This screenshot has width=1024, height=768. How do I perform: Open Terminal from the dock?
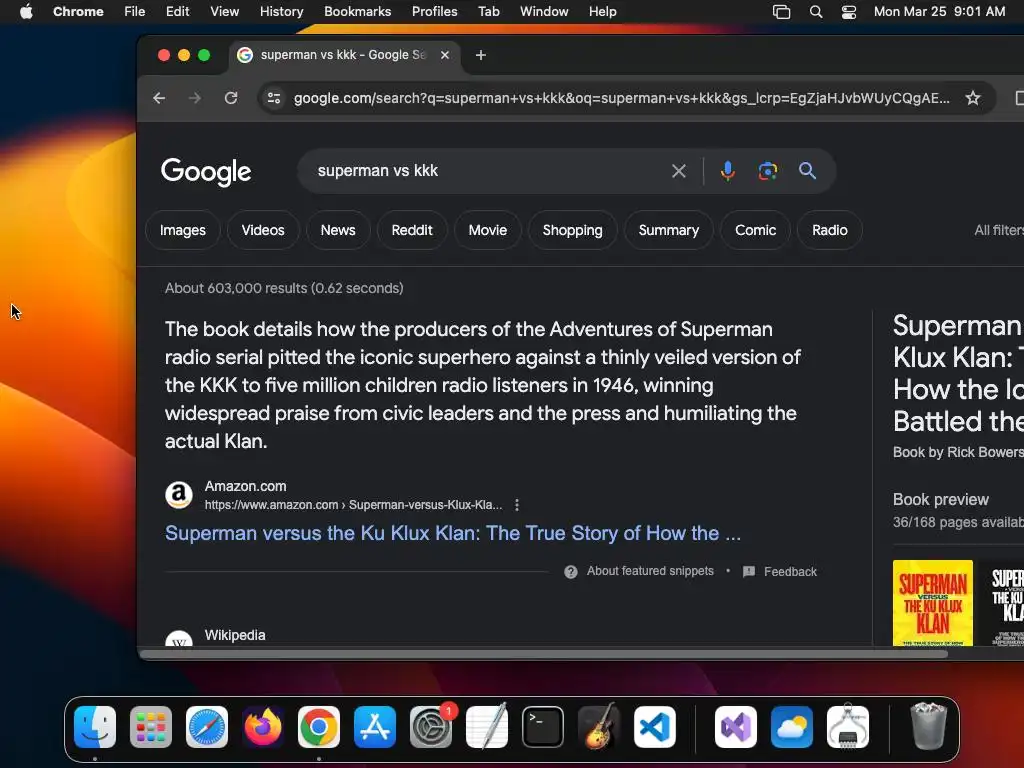(543, 727)
